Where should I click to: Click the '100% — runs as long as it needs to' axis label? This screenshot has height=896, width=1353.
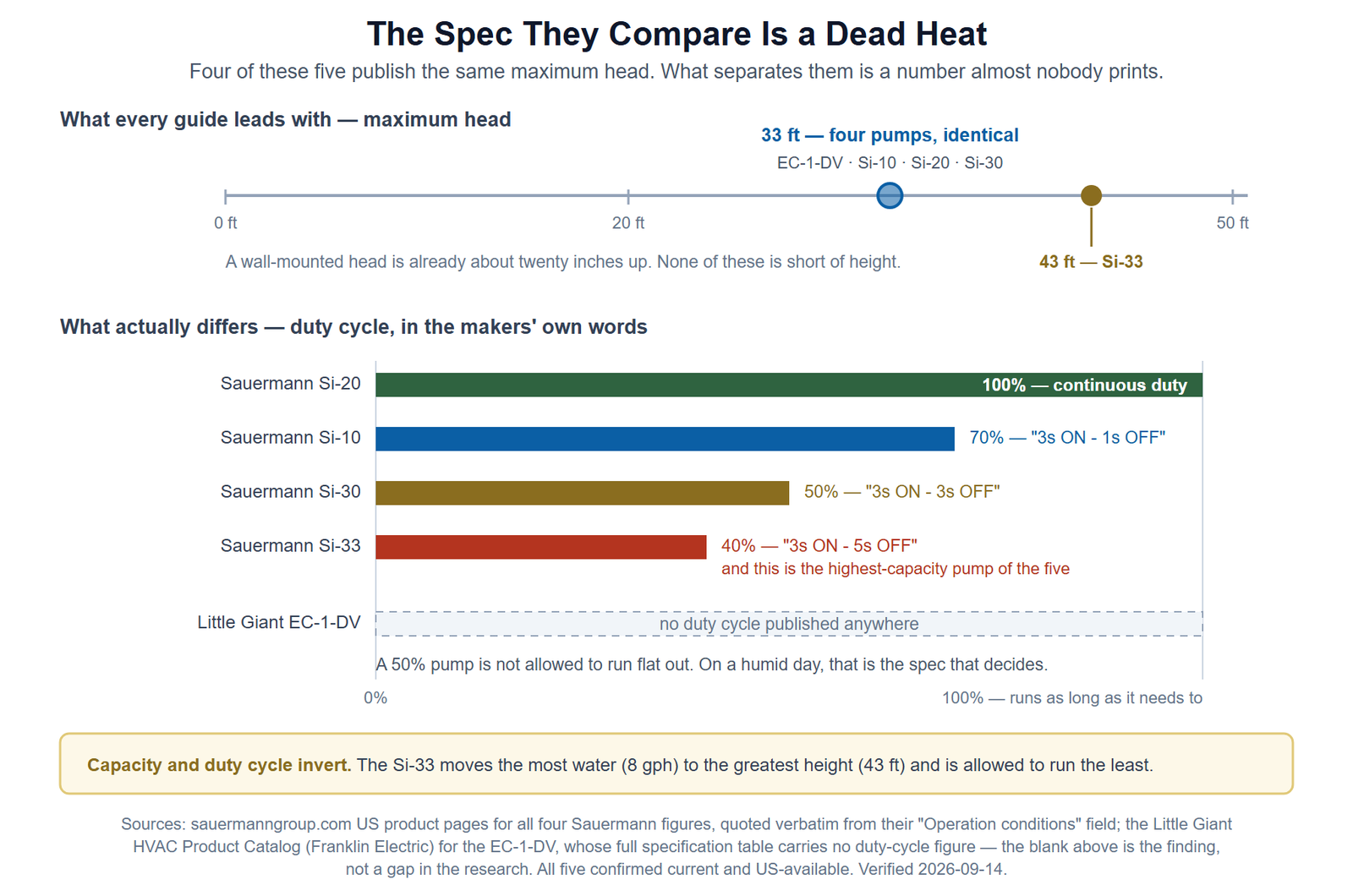[1072, 698]
